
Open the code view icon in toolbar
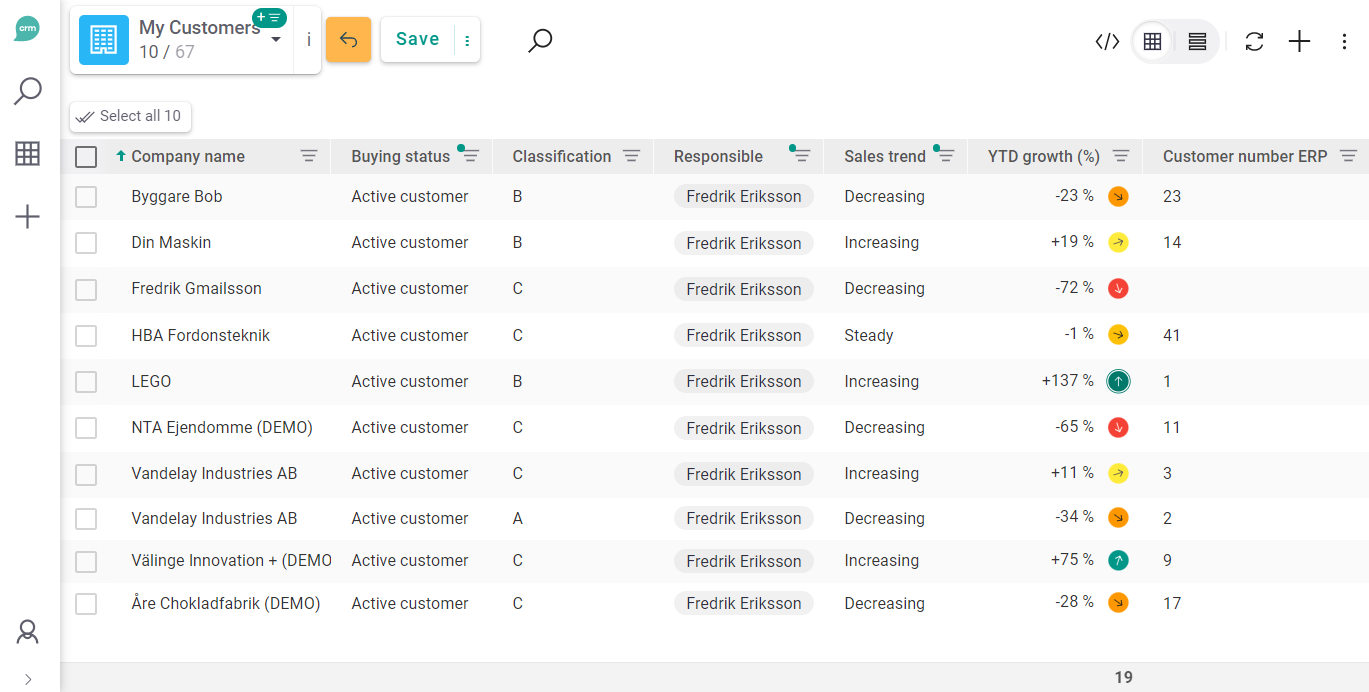pyautogui.click(x=1107, y=42)
